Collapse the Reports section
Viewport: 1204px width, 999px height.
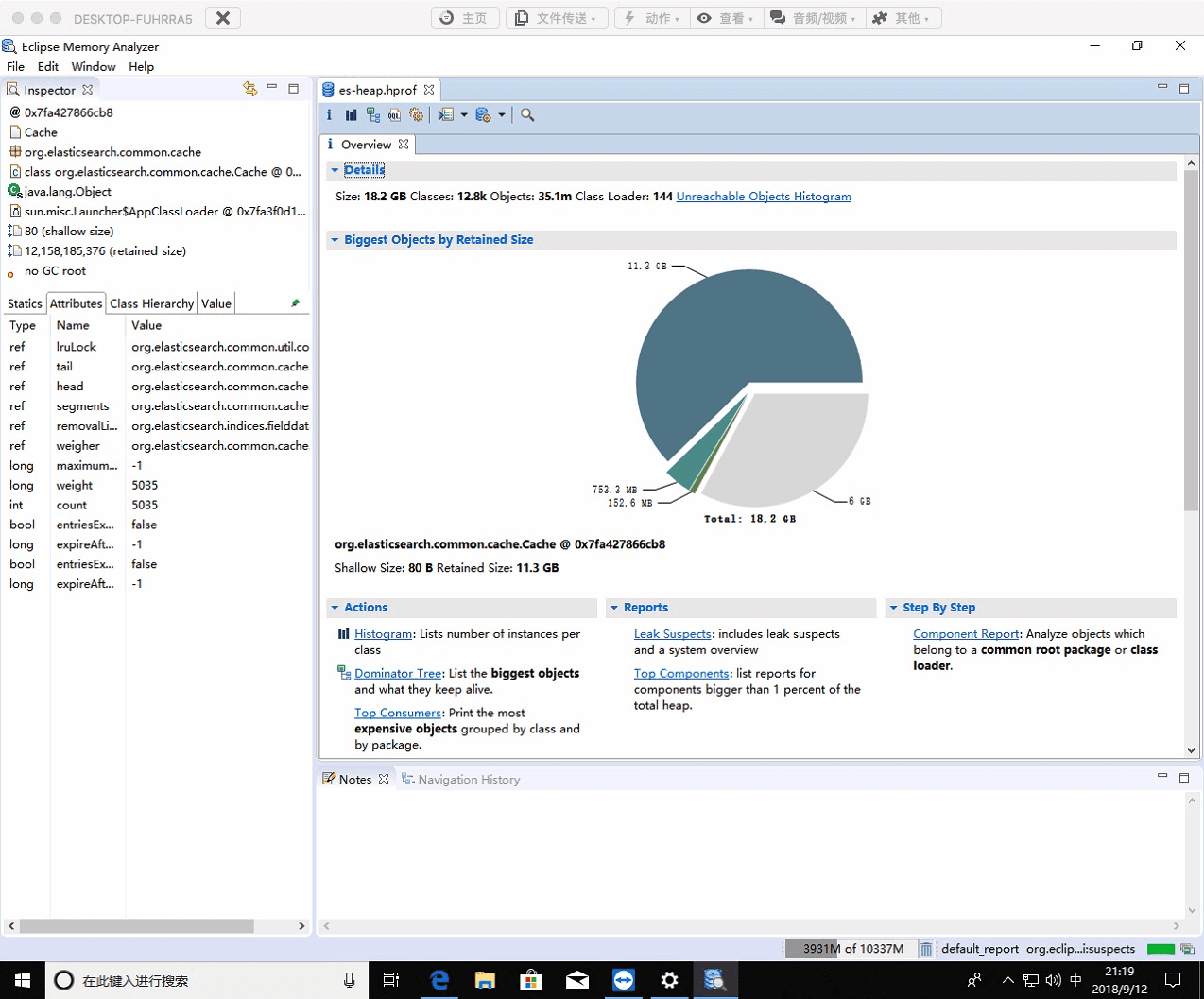pos(614,608)
